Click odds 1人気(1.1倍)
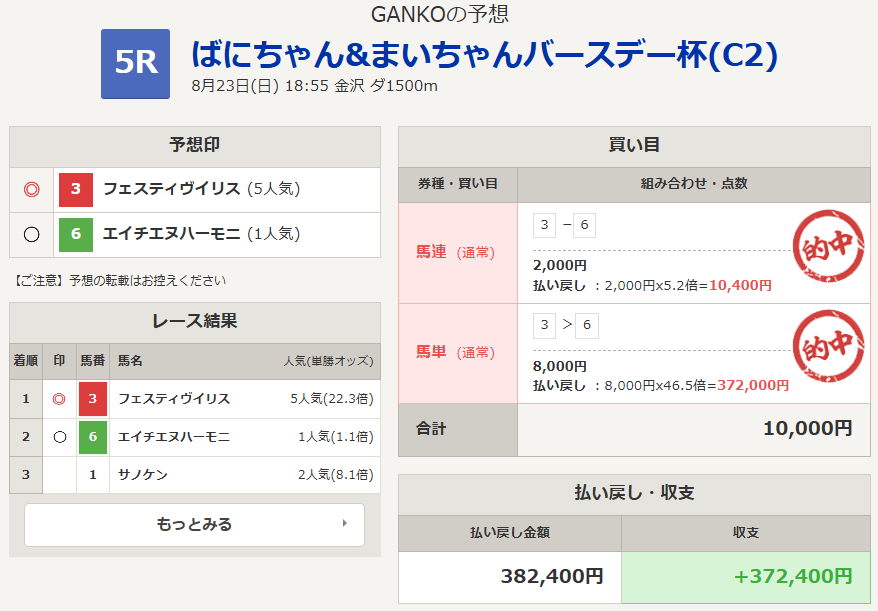The height and width of the screenshot is (611, 878). [336, 437]
